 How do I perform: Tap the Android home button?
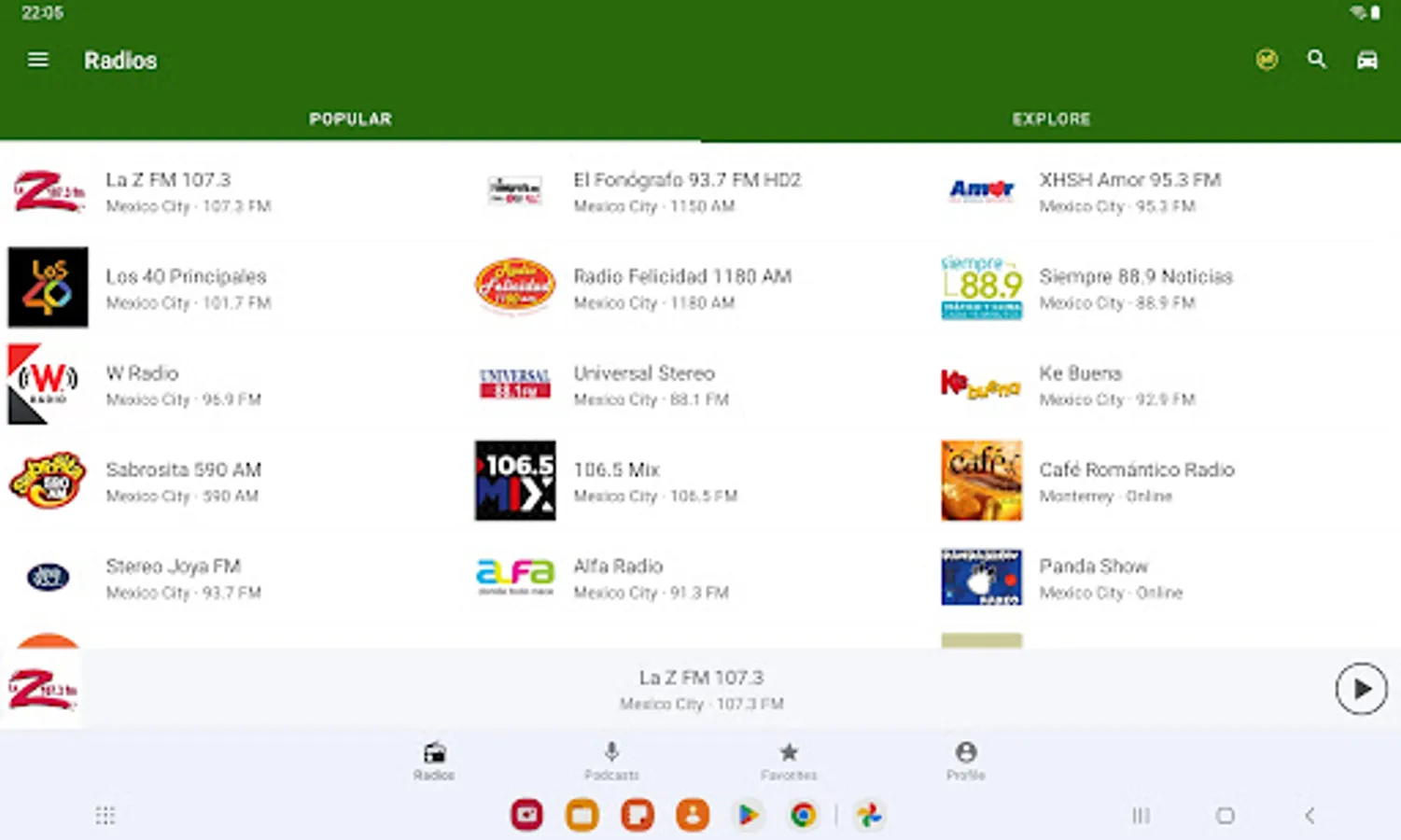click(x=1225, y=816)
